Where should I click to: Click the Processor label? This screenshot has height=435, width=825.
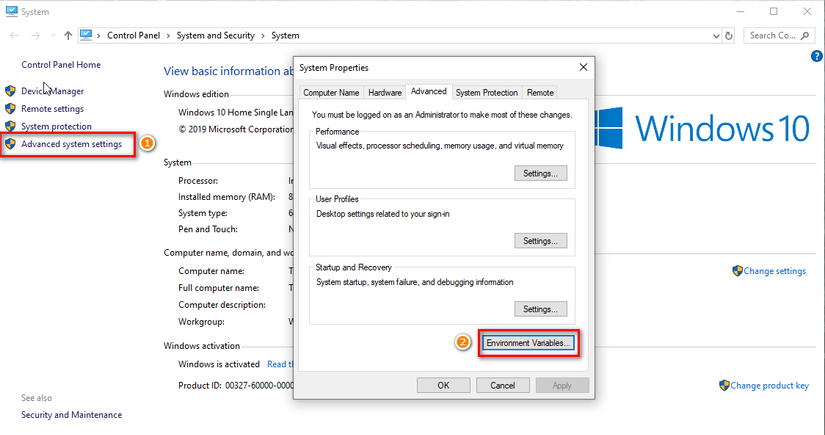coord(198,180)
